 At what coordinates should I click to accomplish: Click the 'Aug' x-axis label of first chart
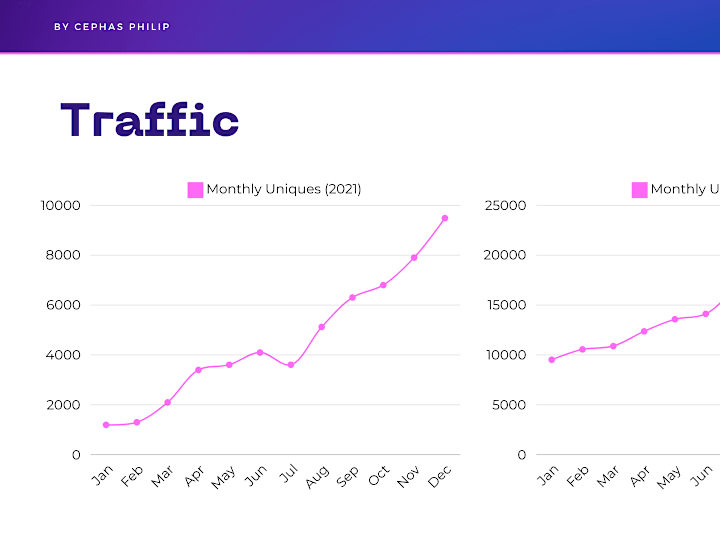coord(317,477)
